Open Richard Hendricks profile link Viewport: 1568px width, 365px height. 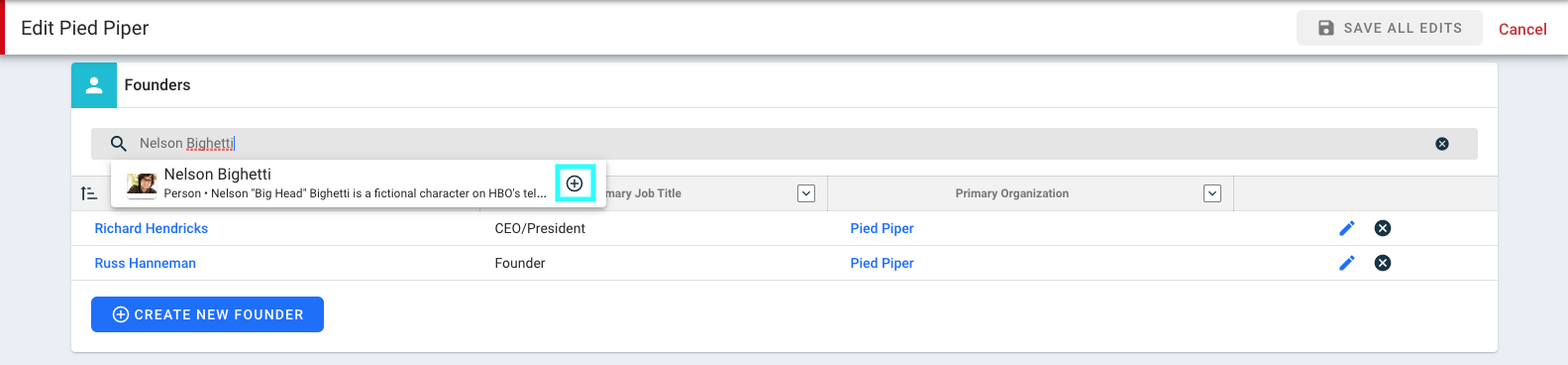coord(152,228)
